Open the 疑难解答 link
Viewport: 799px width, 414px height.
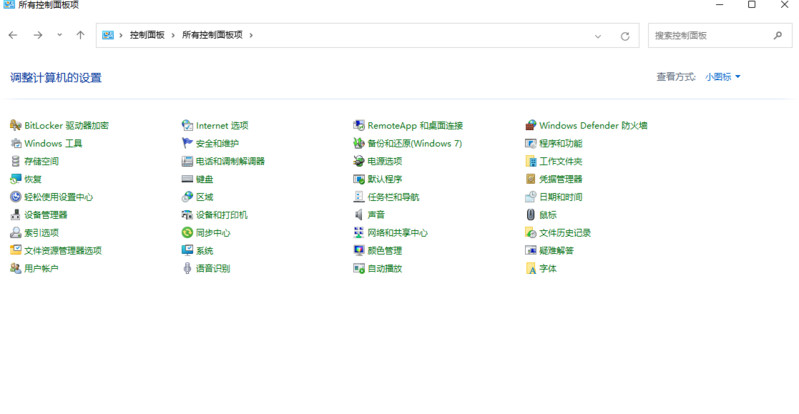coord(556,250)
